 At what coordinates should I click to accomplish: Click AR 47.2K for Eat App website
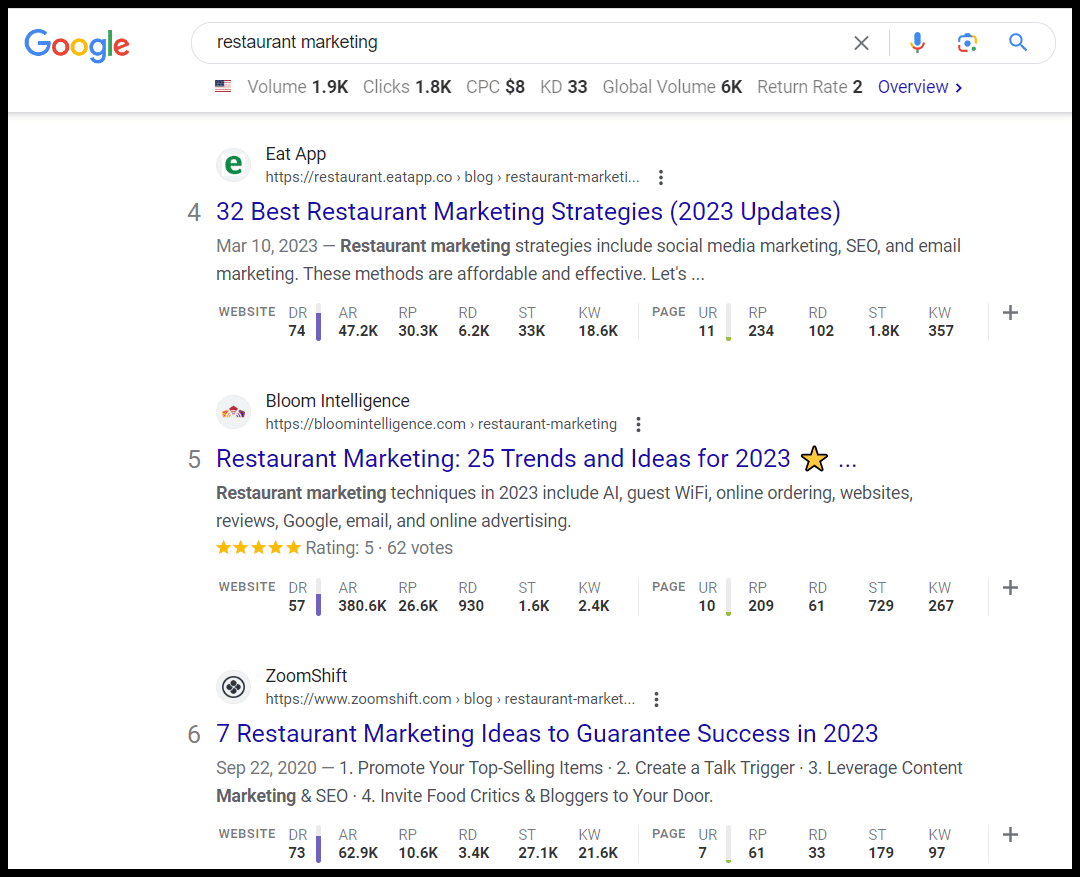coord(358,322)
